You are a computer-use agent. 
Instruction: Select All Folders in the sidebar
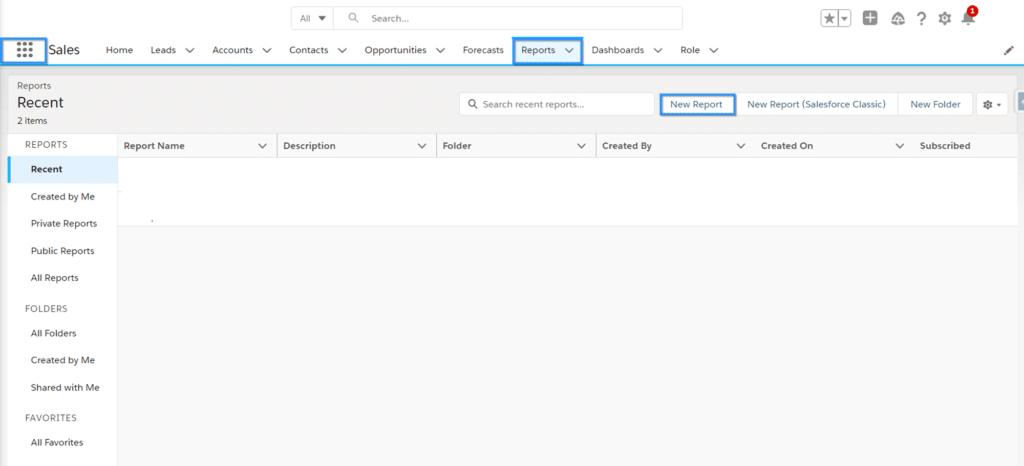tap(53, 333)
